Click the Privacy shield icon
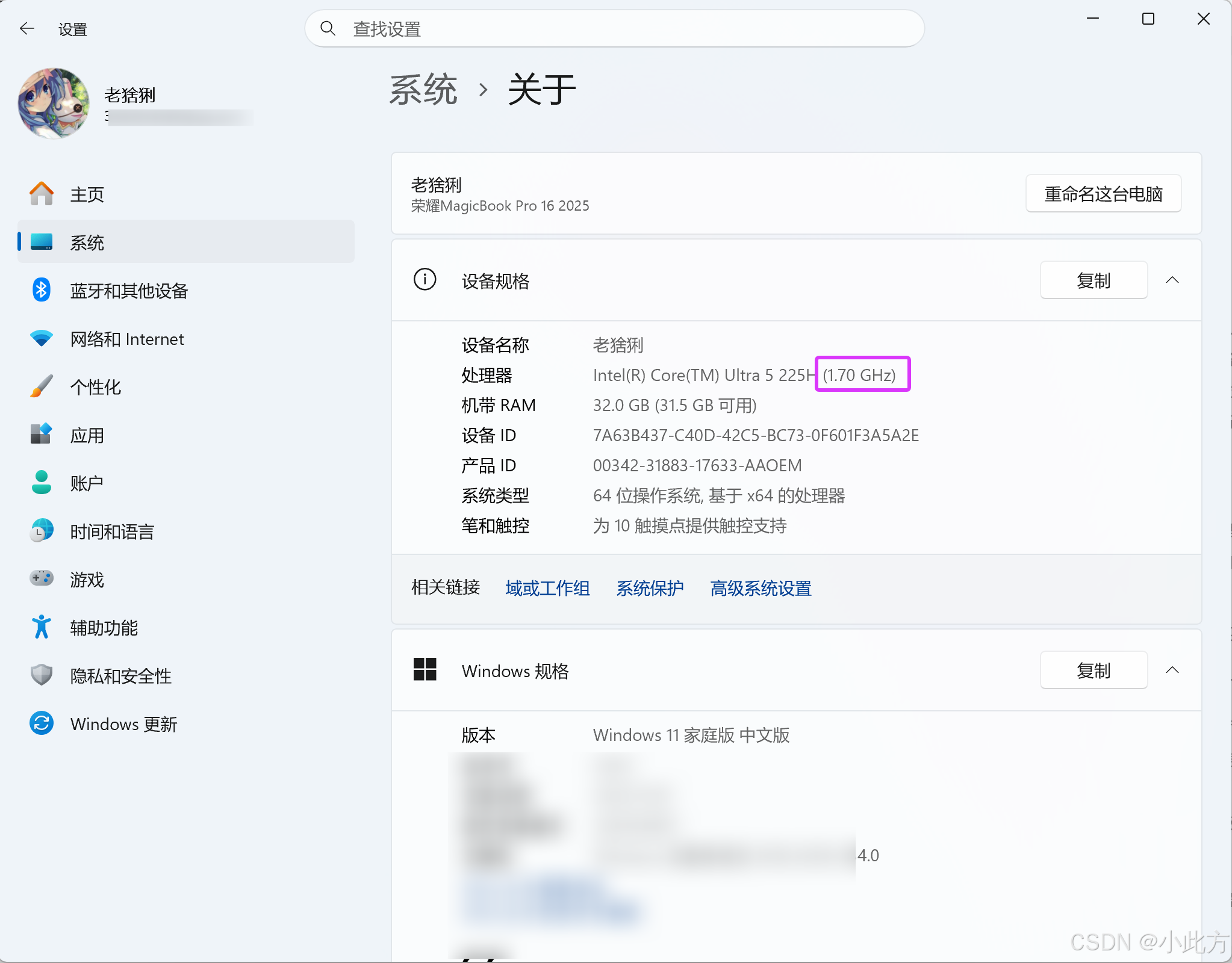This screenshot has height=963, width=1232. (42, 675)
